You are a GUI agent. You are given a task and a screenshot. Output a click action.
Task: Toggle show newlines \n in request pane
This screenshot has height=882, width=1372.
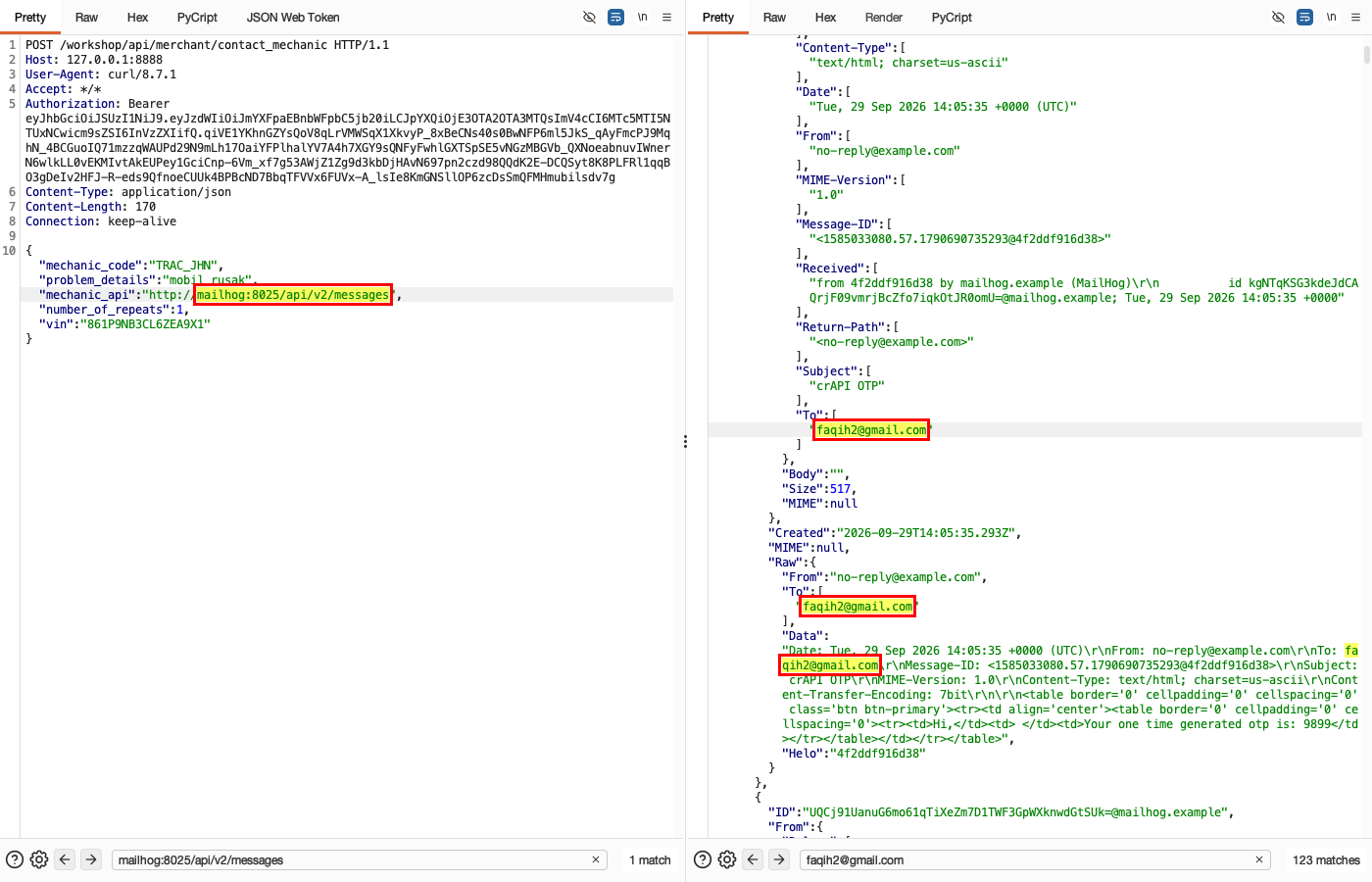(643, 18)
